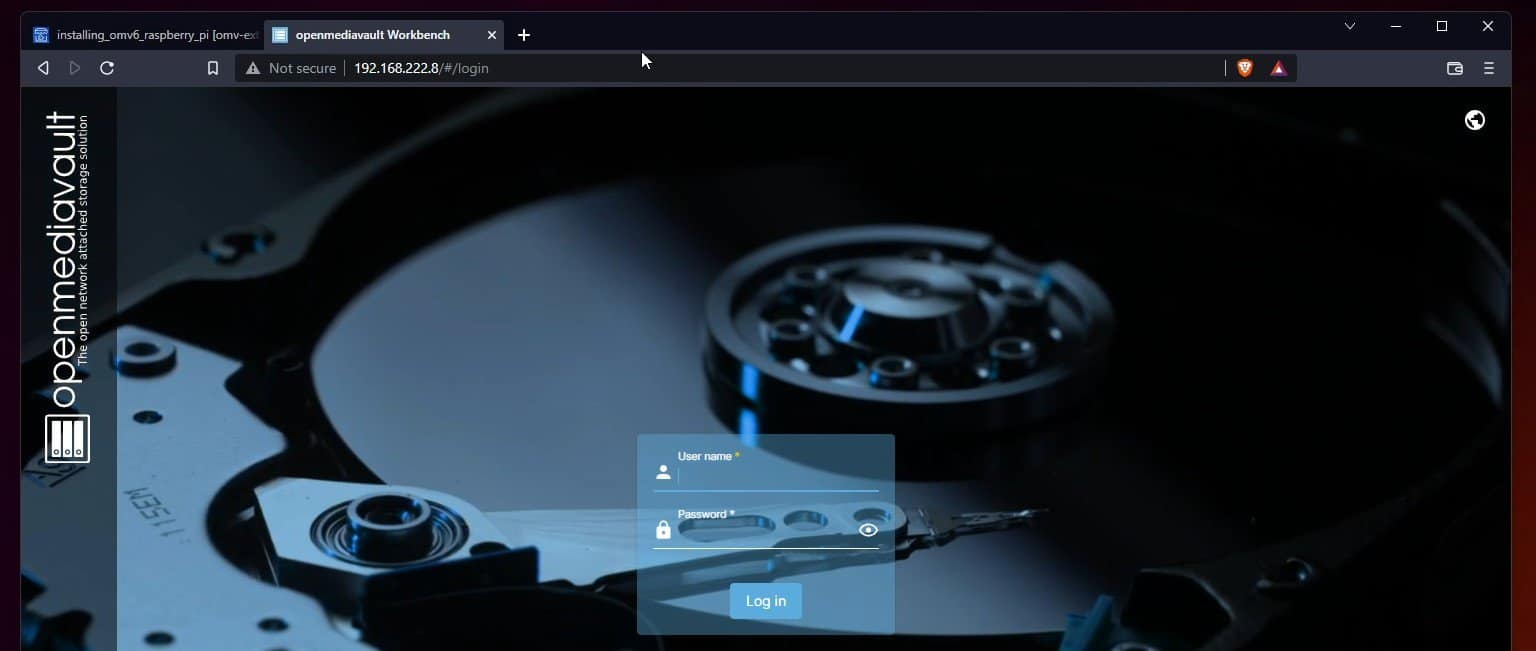Image resolution: width=1536 pixels, height=651 pixels.
Task: Toggle password visibility with the eye icon
Action: 867,530
